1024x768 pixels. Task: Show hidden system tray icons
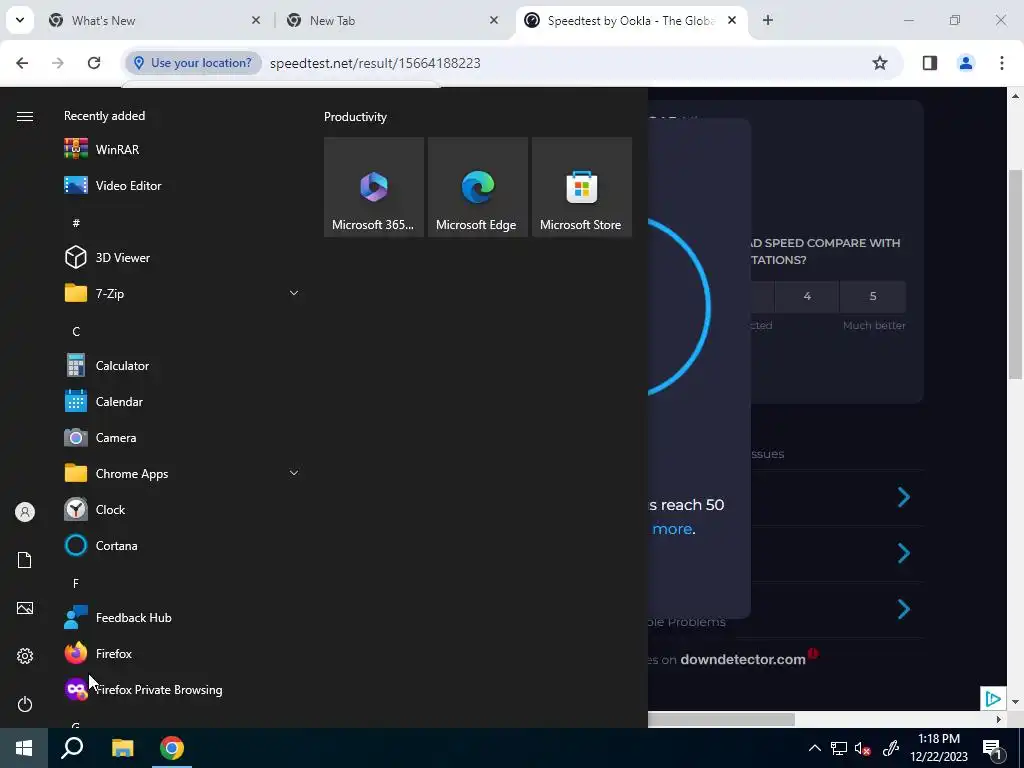point(814,748)
